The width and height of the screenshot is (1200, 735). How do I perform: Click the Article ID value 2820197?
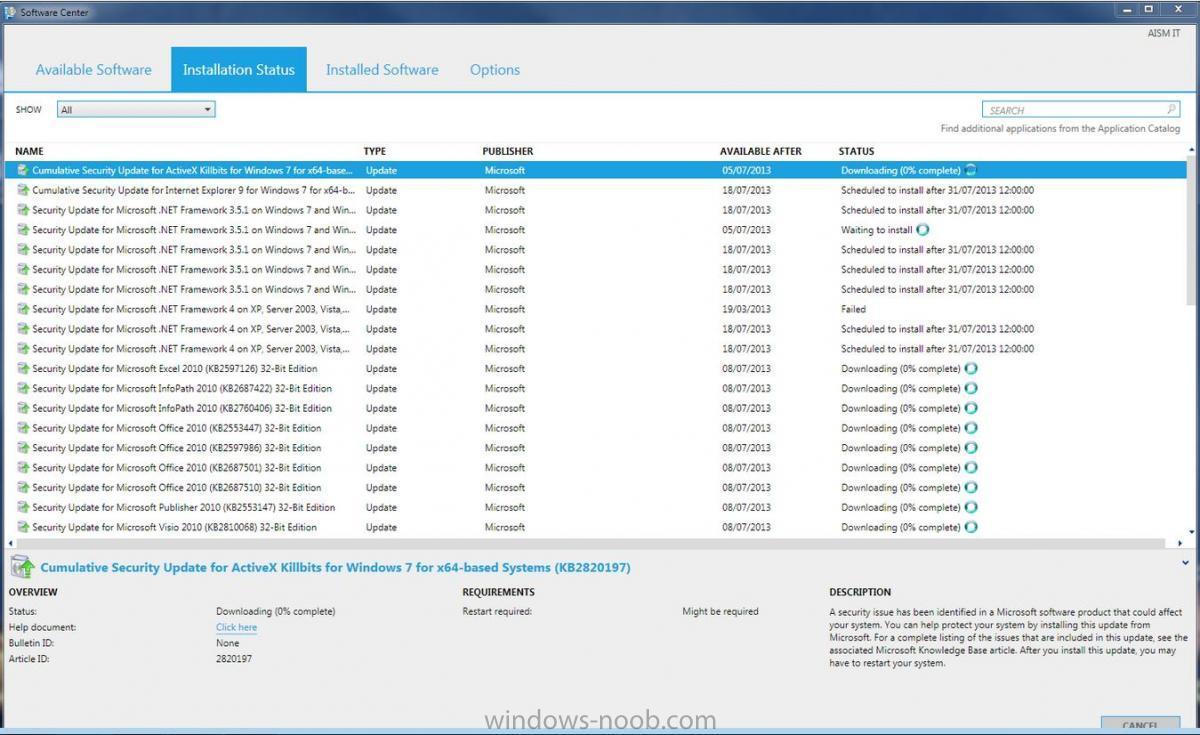234,659
